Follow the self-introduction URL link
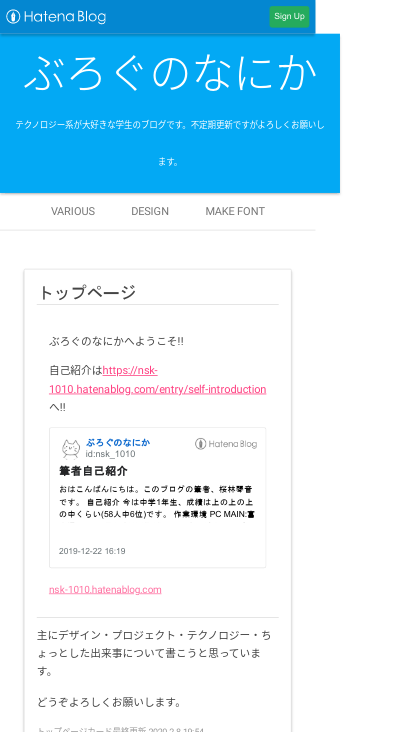Viewport: 412px width, 732px height. click(158, 380)
